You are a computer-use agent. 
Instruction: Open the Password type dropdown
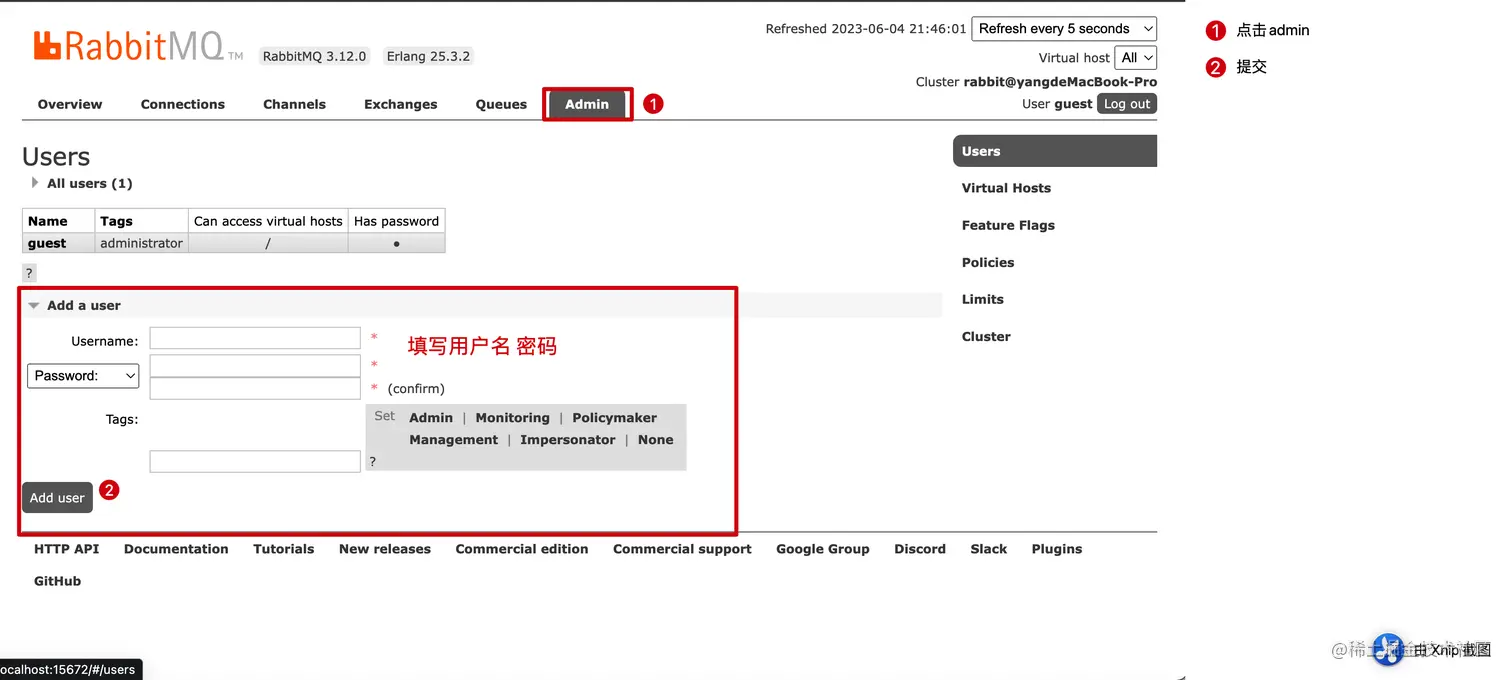click(x=83, y=376)
